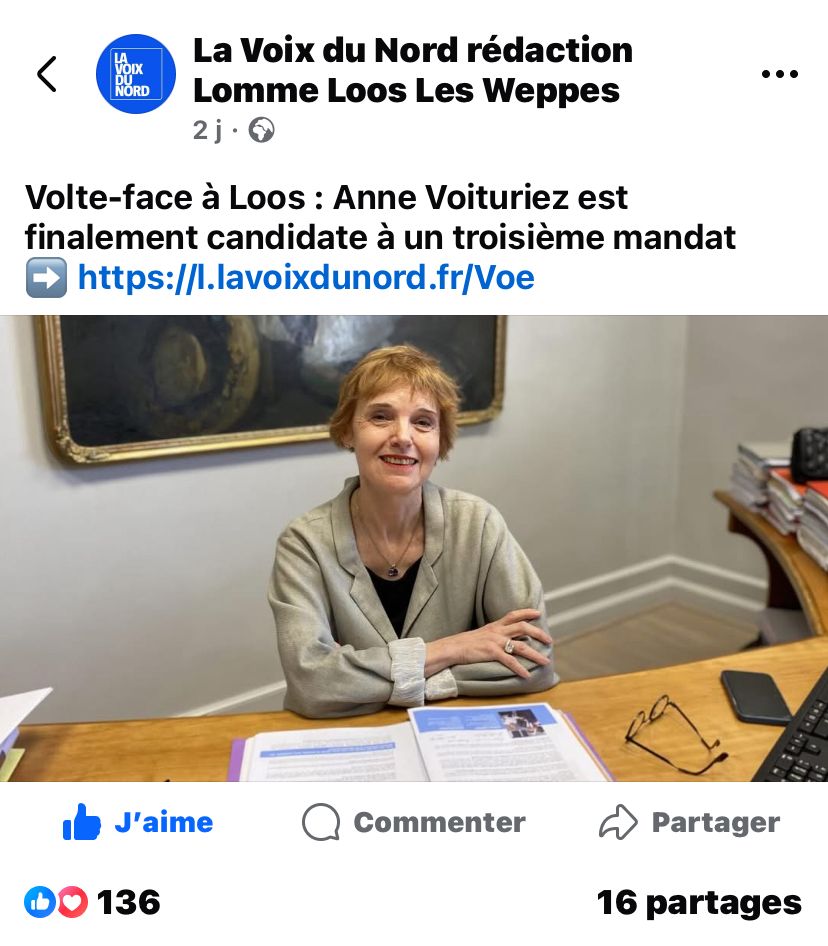Open the La Voix du Nord profile logo
The image size is (828, 946).
(136, 74)
